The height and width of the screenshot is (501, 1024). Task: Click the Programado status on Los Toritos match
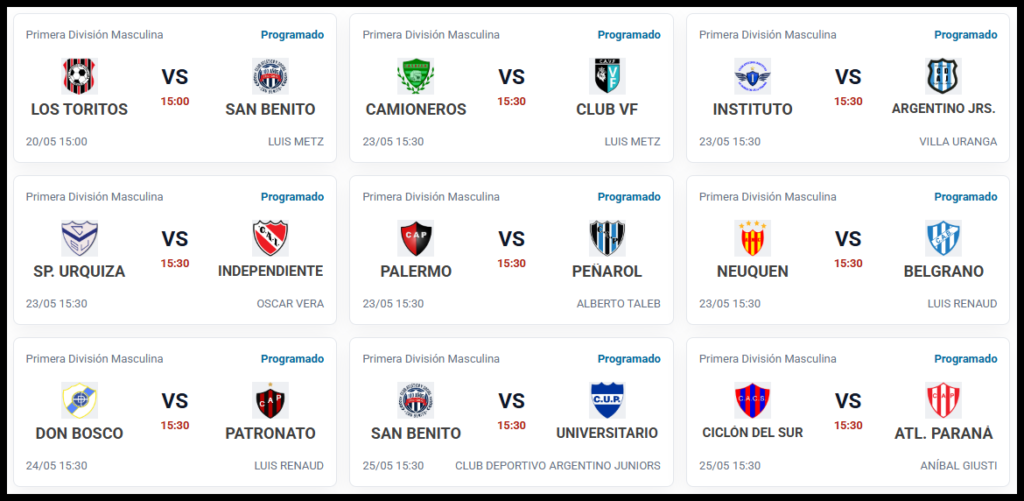[293, 35]
